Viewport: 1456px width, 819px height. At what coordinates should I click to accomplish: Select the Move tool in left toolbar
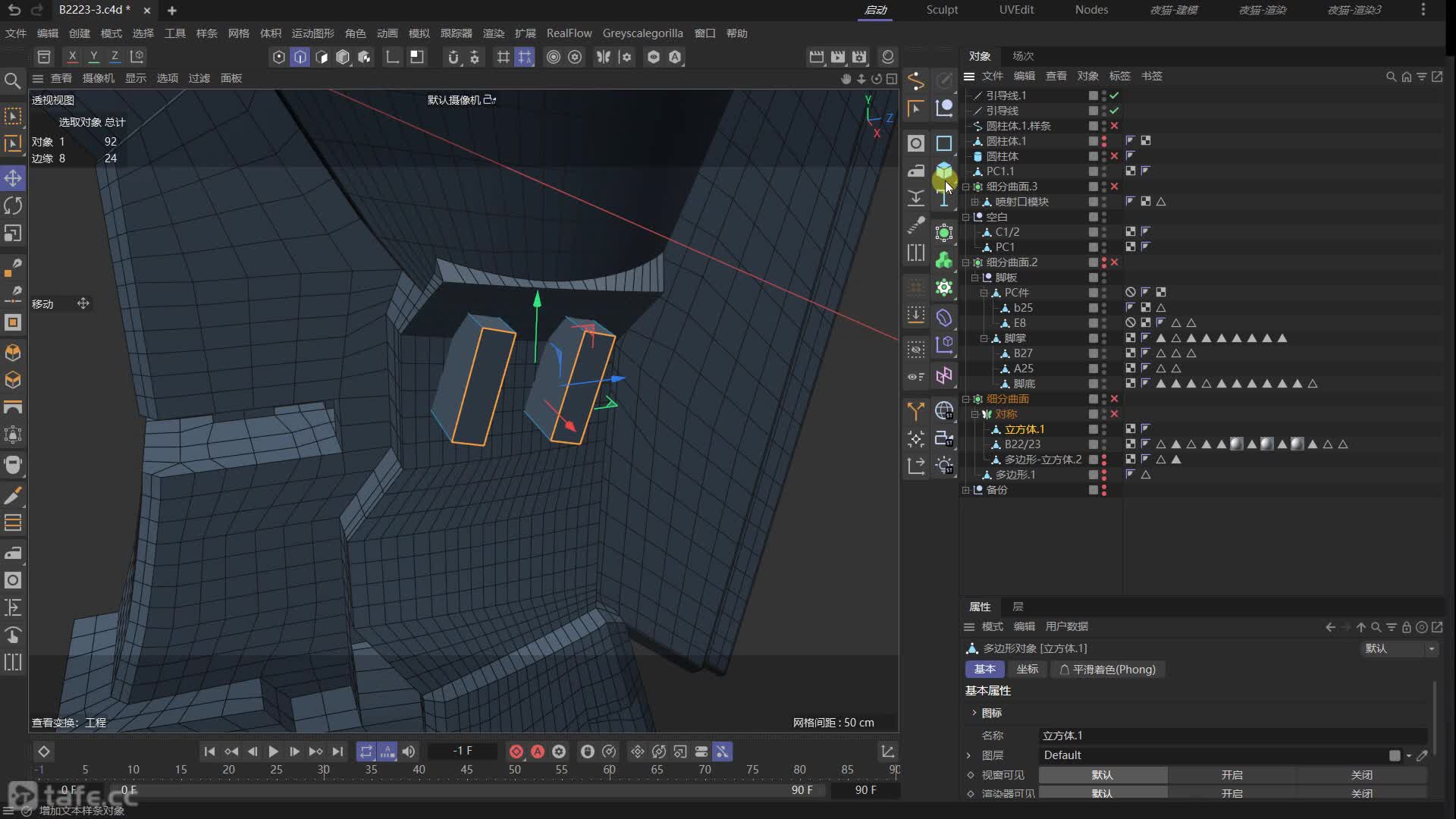pos(13,178)
